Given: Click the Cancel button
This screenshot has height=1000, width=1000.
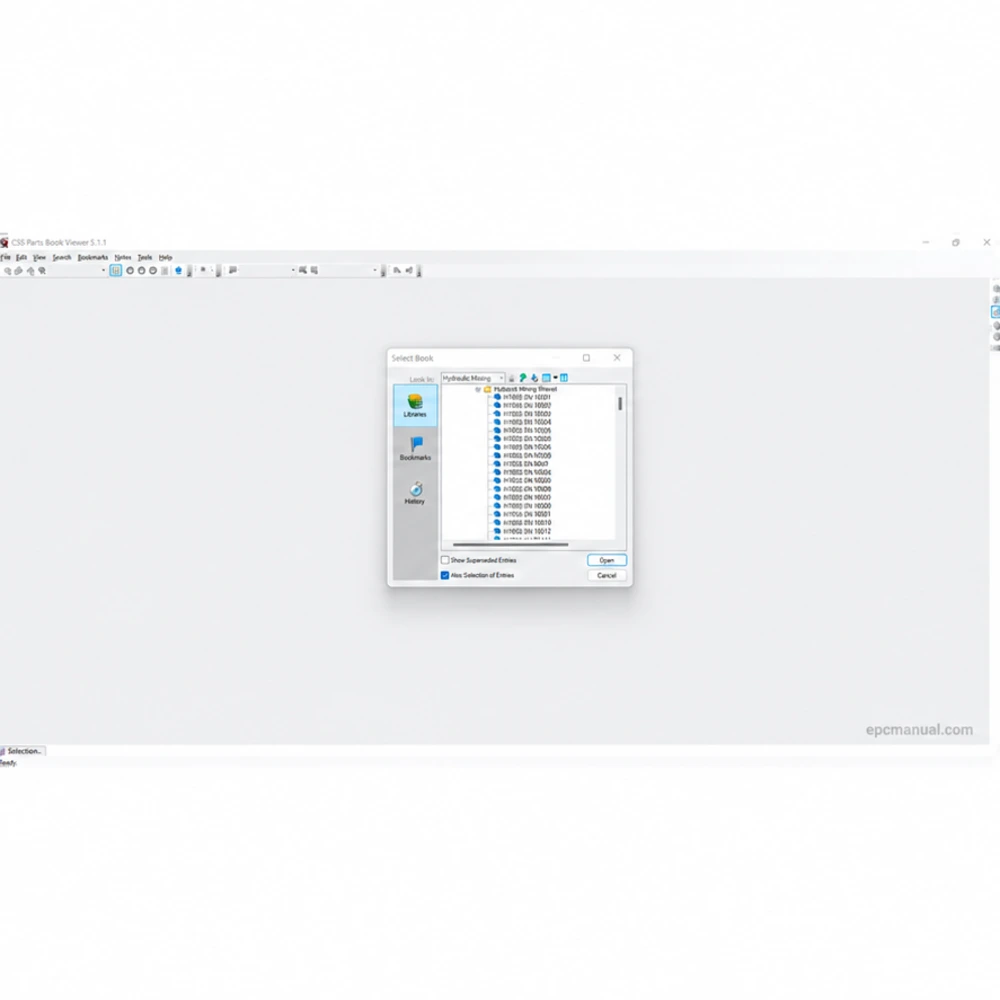Looking at the screenshot, I should (607, 575).
